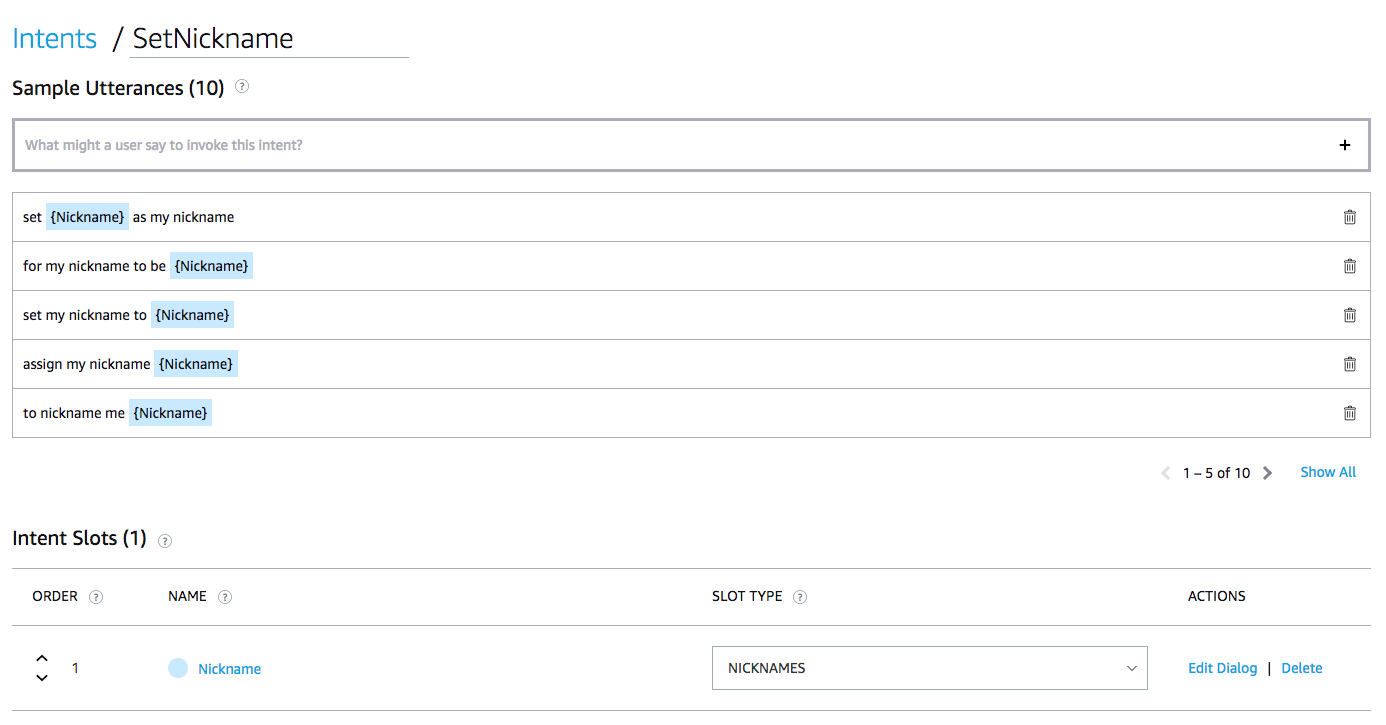Open help icon beside Intent Slots heading
Viewport: 1386px width, 725px height.
pos(165,540)
